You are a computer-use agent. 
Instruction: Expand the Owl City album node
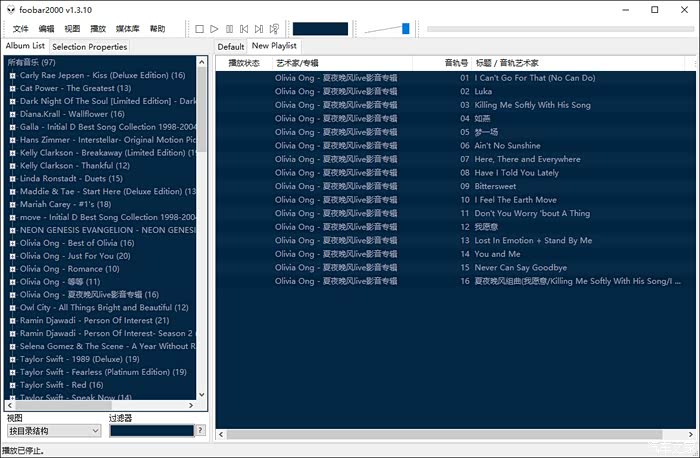12,308
